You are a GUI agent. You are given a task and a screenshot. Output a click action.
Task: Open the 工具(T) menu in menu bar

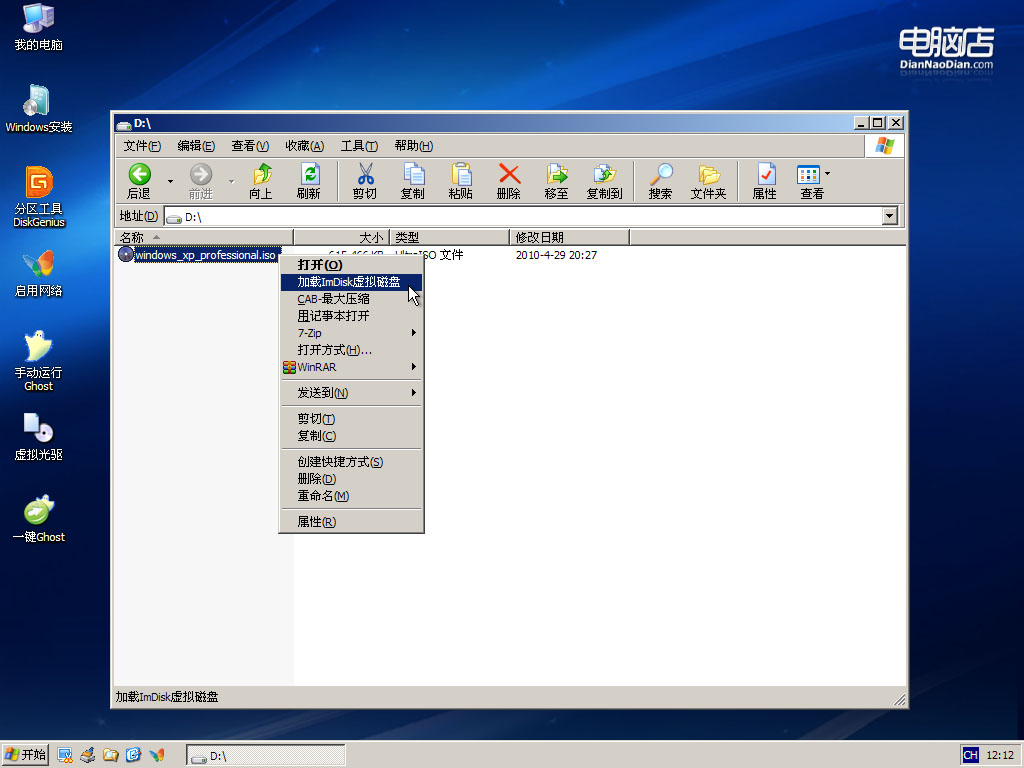point(358,146)
